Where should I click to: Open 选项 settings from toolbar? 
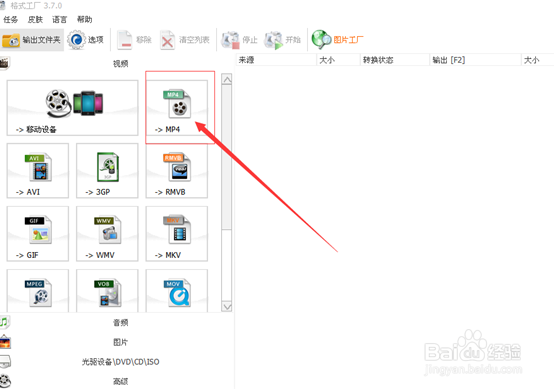point(86,40)
